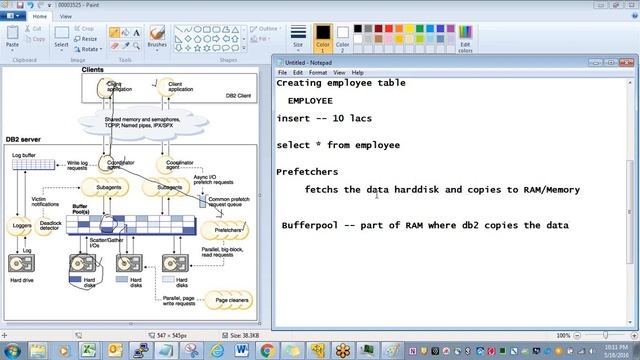
Task: Open the Paint application menu button
Action: [x=13, y=16]
